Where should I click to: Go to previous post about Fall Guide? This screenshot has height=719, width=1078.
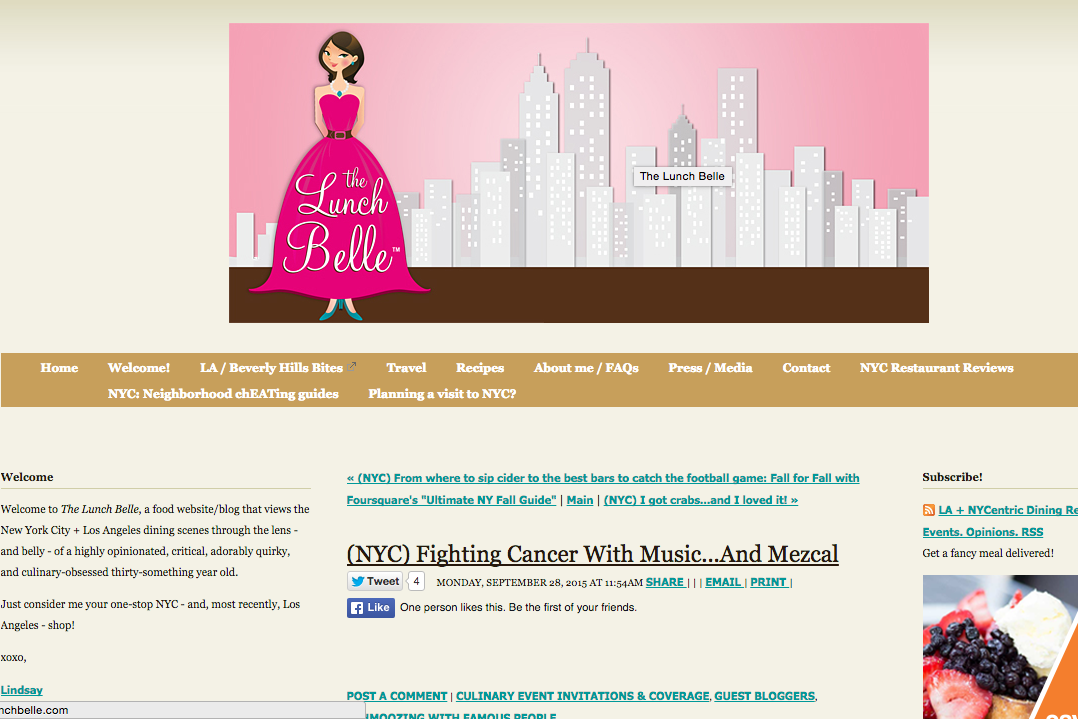(603, 489)
